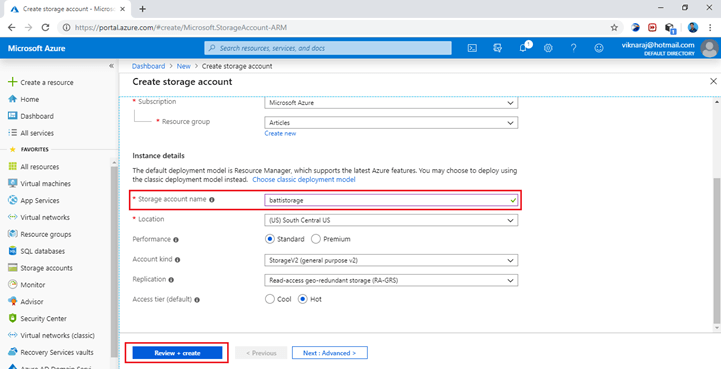Click the Account kind info icon

(x=178, y=260)
